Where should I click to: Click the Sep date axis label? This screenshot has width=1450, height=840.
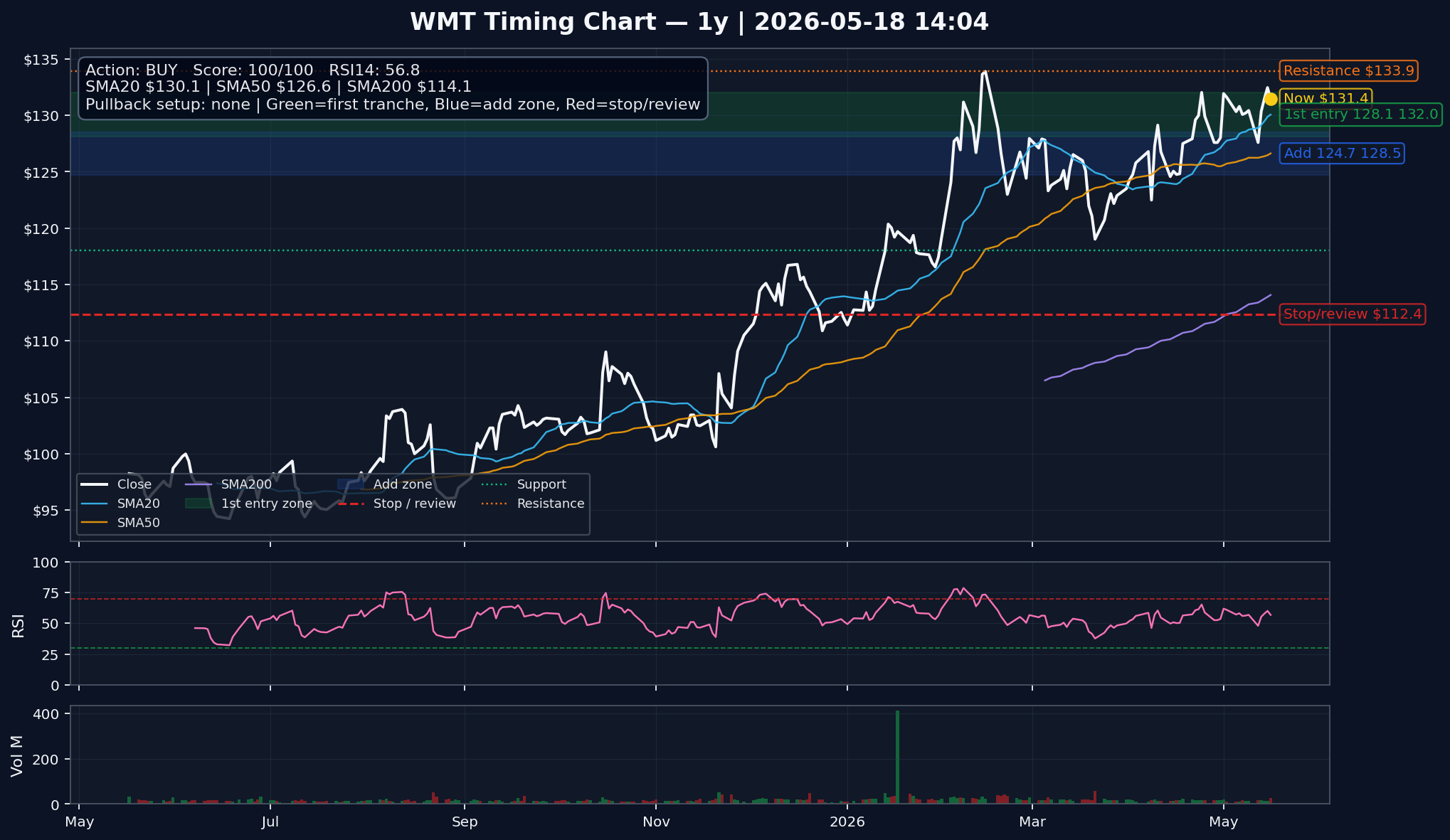(x=465, y=822)
